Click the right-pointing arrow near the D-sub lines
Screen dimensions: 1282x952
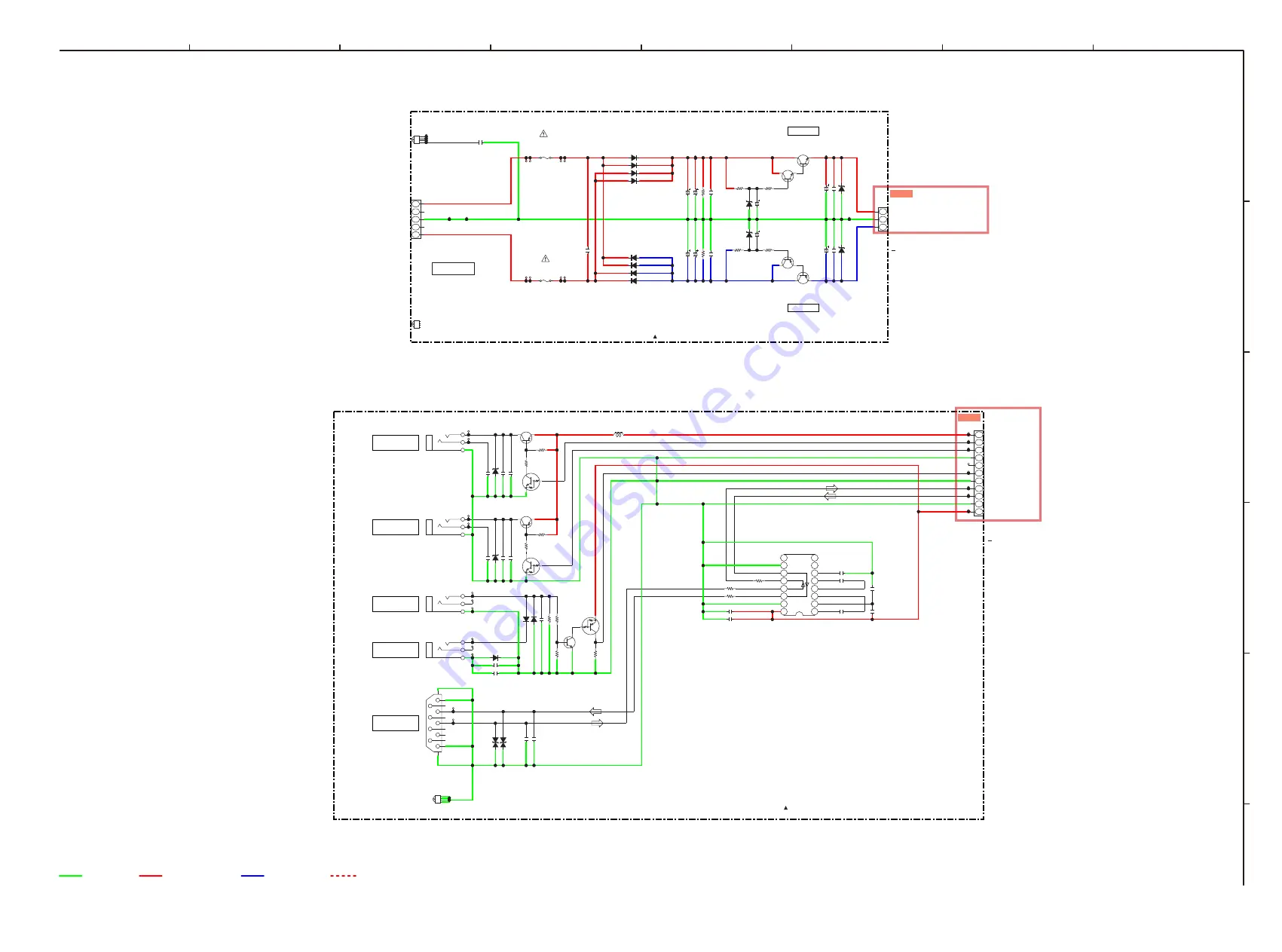click(596, 723)
